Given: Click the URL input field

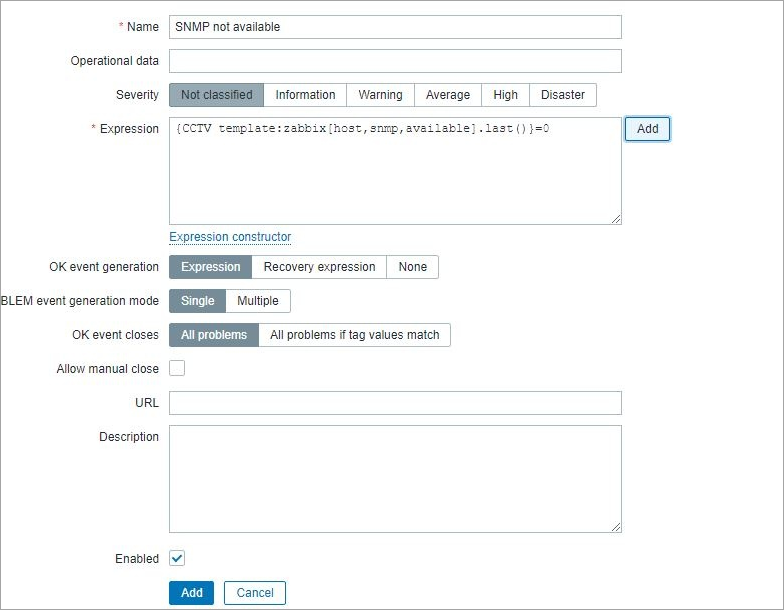Looking at the screenshot, I should 395,403.
